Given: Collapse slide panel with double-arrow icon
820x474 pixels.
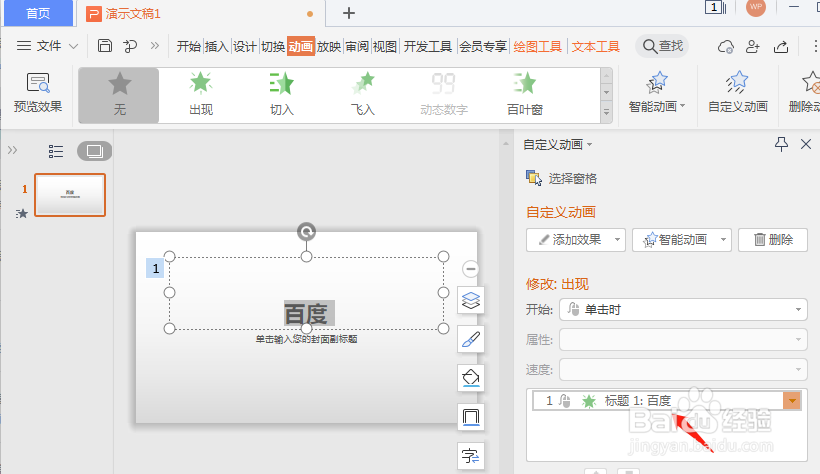Looking at the screenshot, I should (12, 151).
